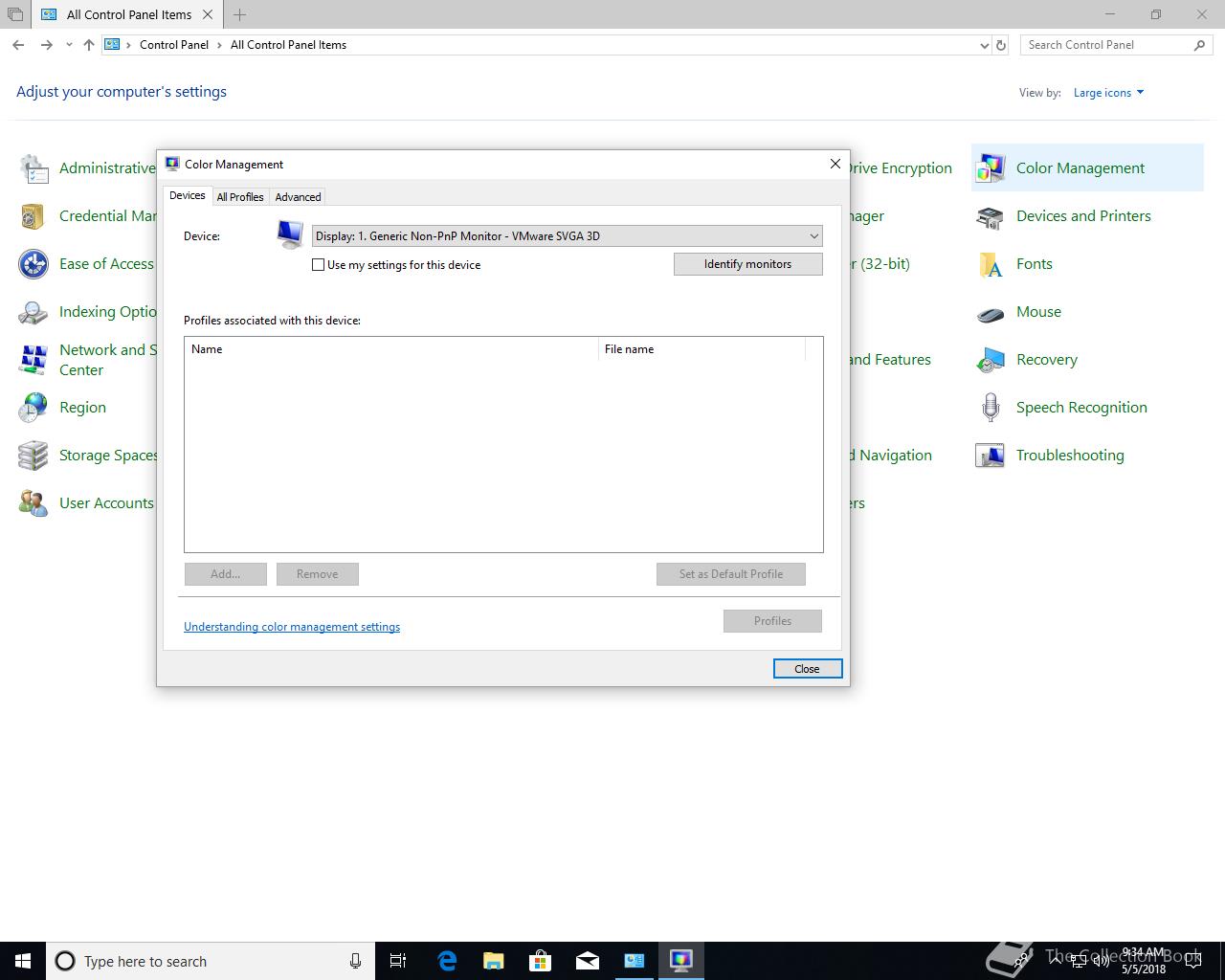
Task: Open Ease of Access Center icon
Action: [x=33, y=264]
